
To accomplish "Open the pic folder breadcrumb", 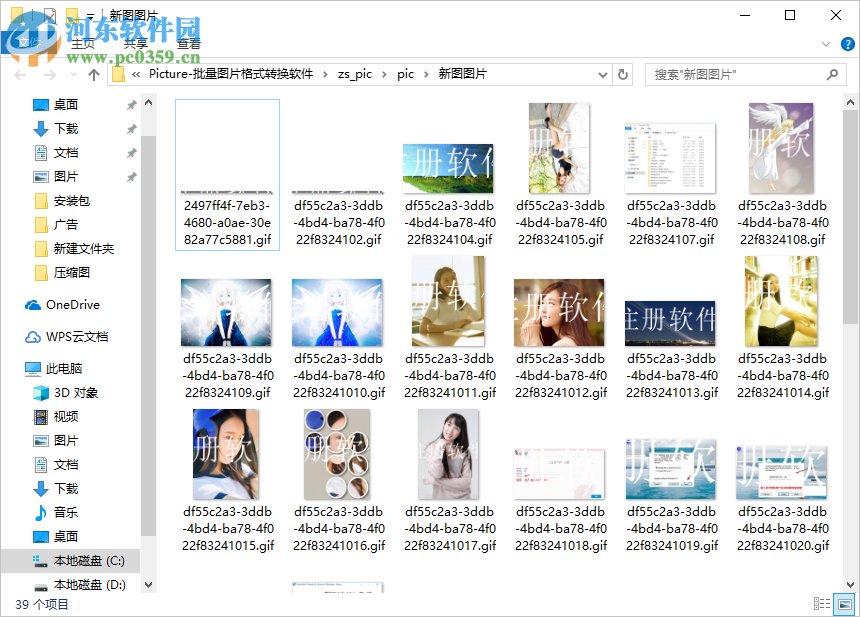I will (x=405, y=74).
